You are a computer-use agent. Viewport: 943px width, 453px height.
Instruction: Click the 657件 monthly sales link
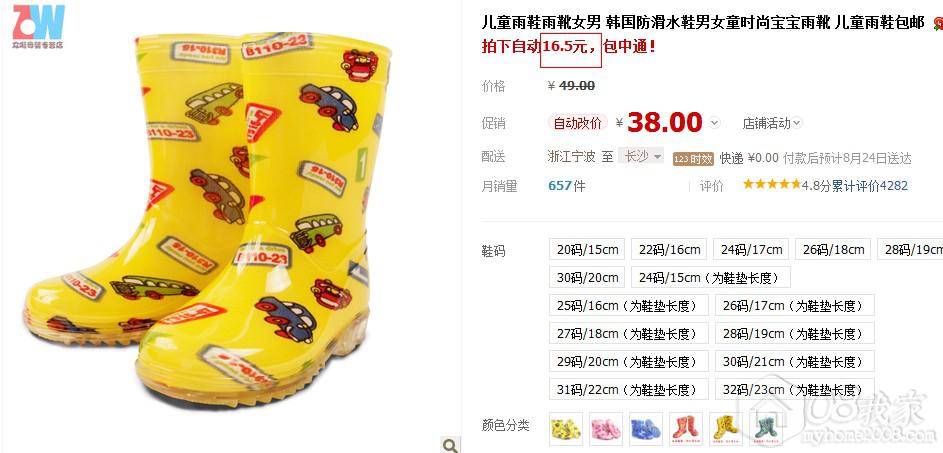point(567,186)
